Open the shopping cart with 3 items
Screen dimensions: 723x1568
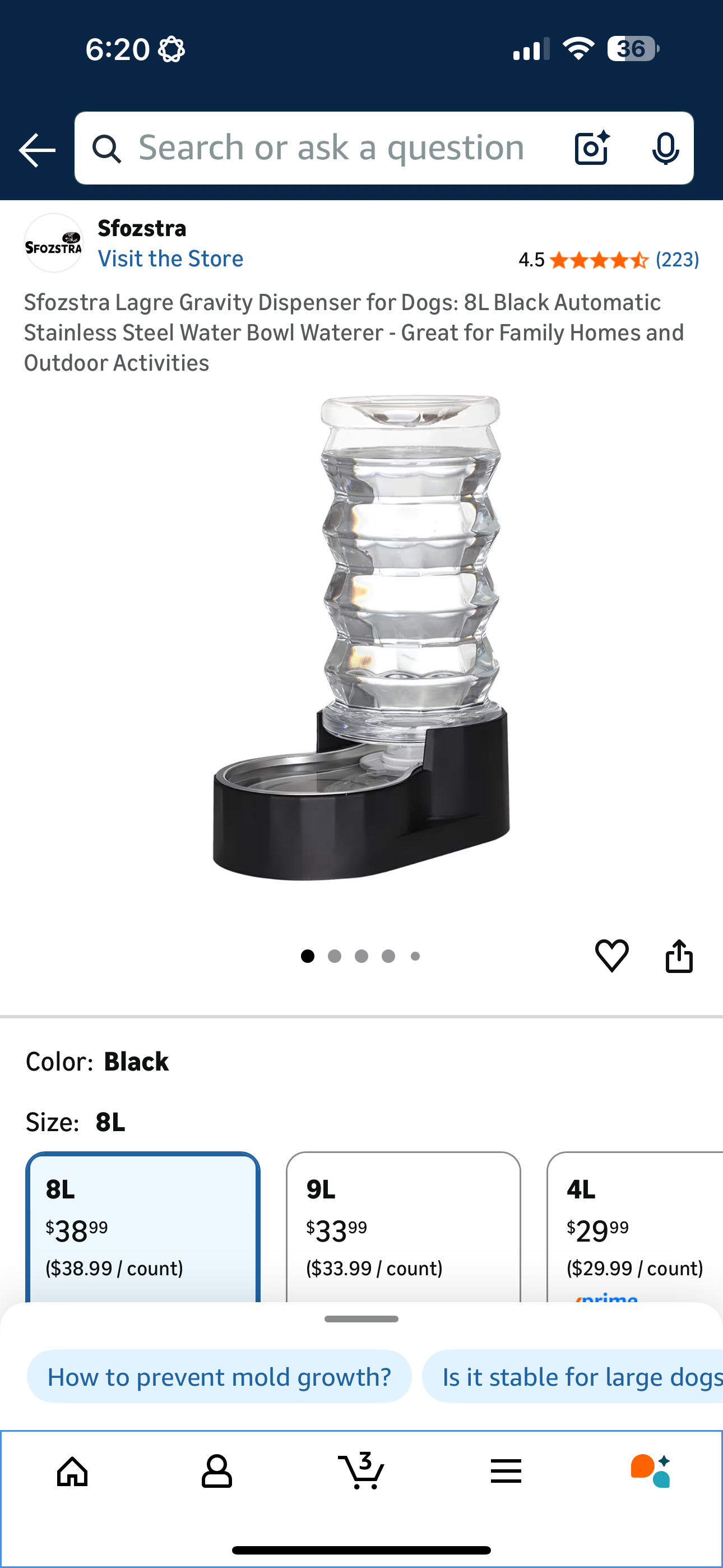[361, 1470]
